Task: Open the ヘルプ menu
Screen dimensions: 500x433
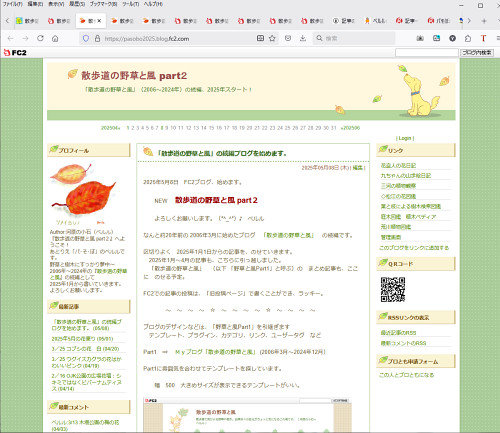Action: [x=153, y=4]
